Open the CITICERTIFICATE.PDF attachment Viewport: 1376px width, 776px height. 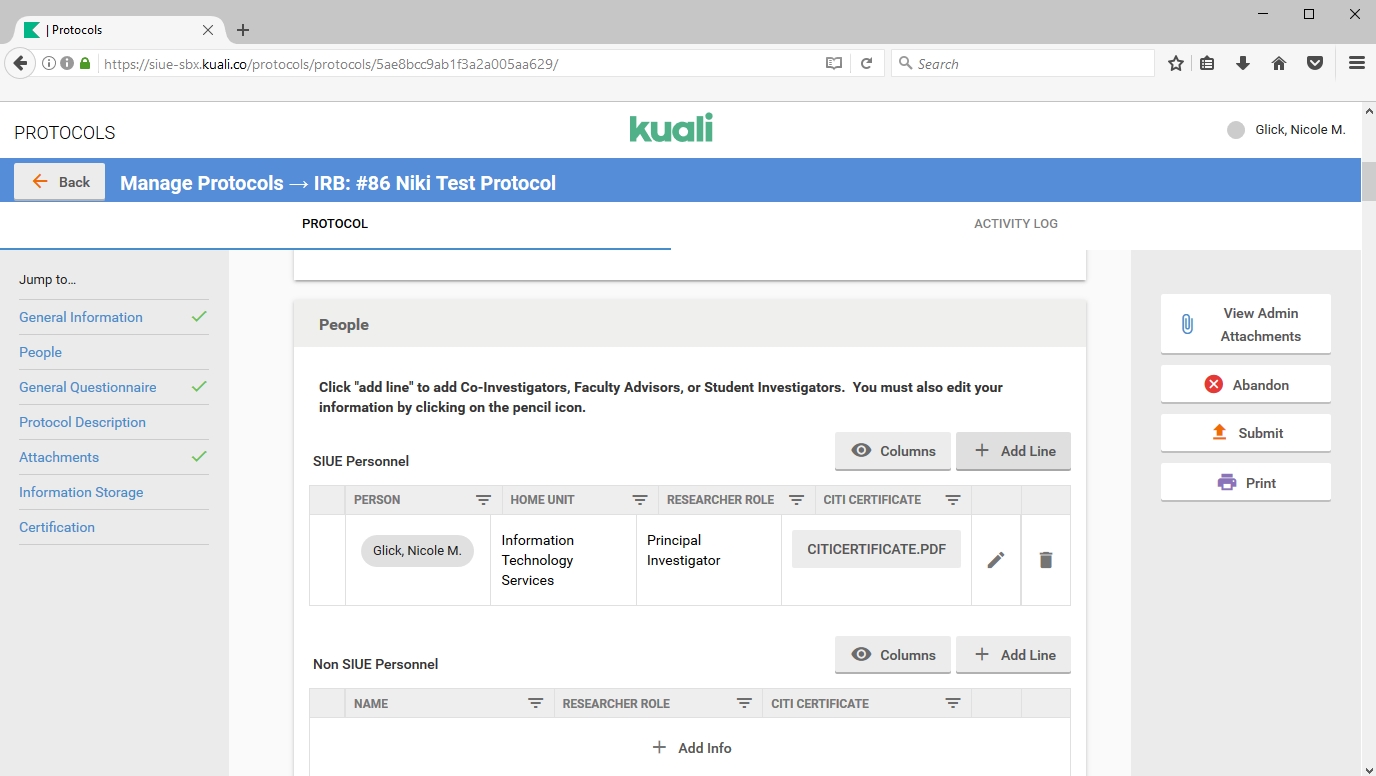point(876,549)
